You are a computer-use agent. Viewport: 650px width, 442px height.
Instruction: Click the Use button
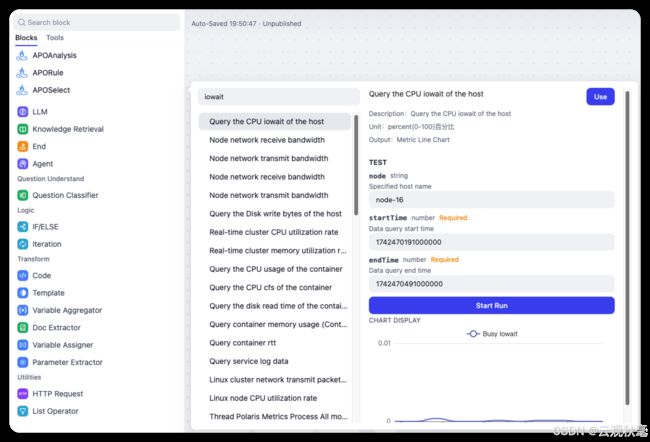tap(600, 97)
